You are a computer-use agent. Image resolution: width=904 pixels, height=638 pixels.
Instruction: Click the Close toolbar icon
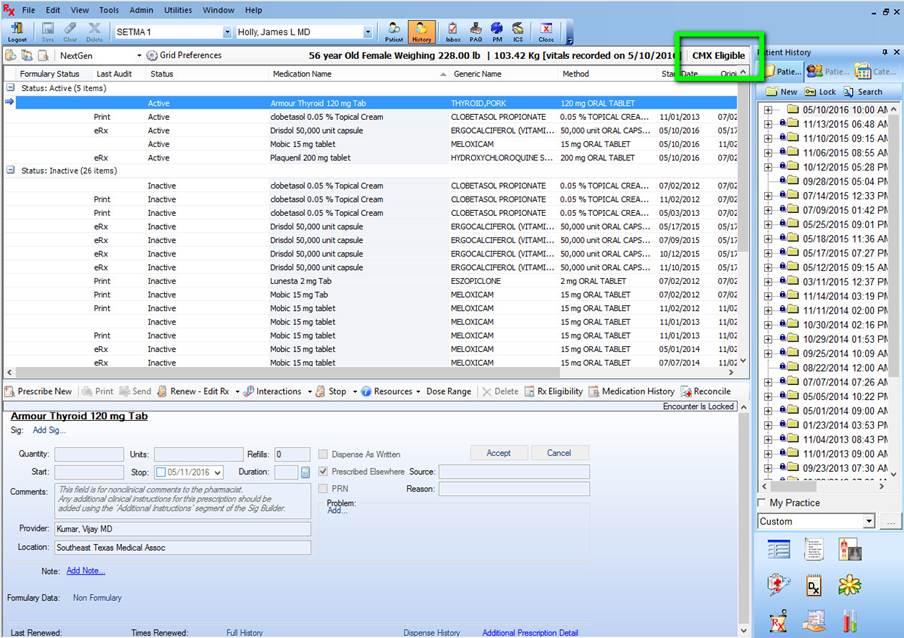coord(546,32)
